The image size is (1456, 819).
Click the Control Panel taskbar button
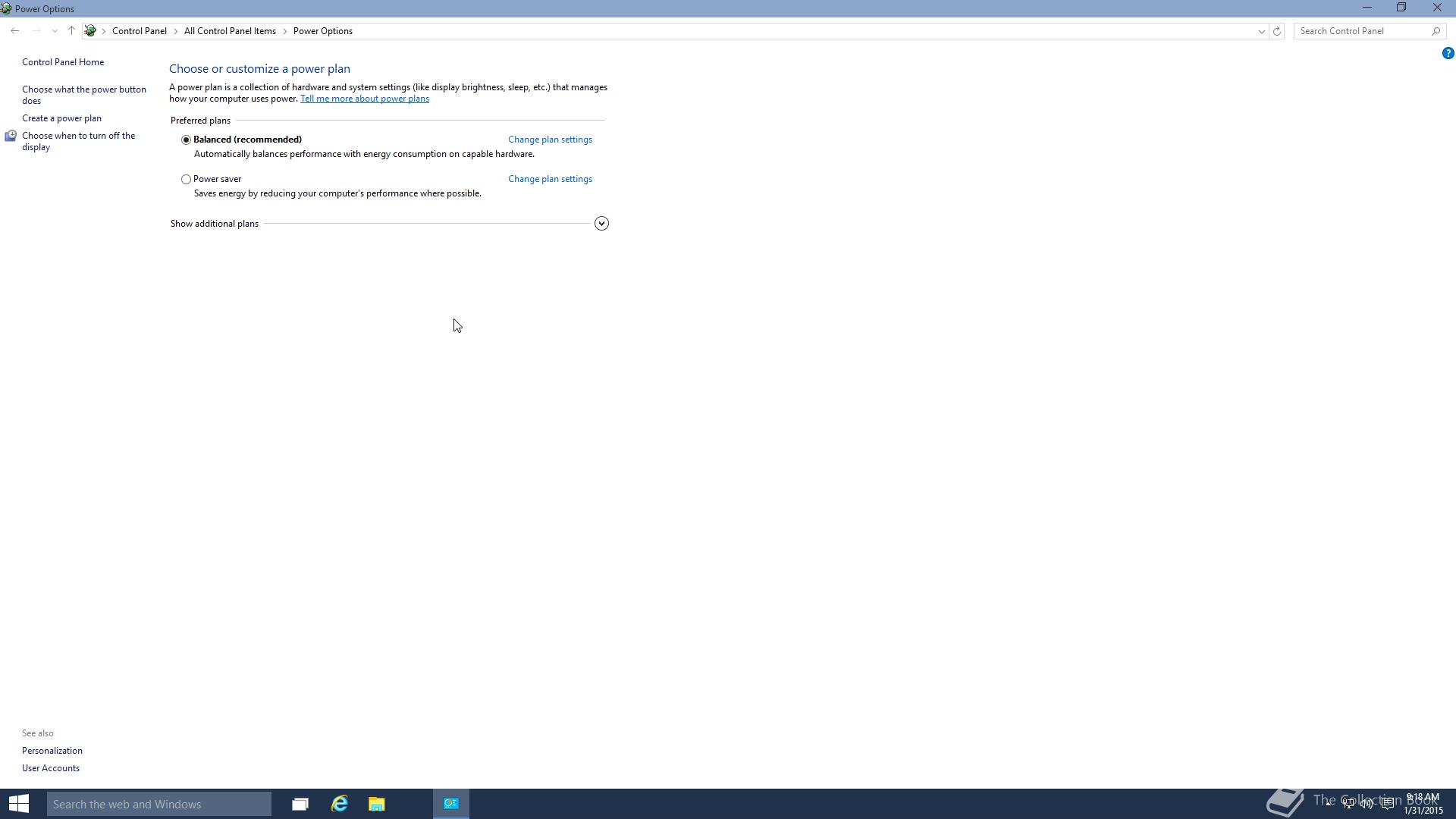coord(451,804)
